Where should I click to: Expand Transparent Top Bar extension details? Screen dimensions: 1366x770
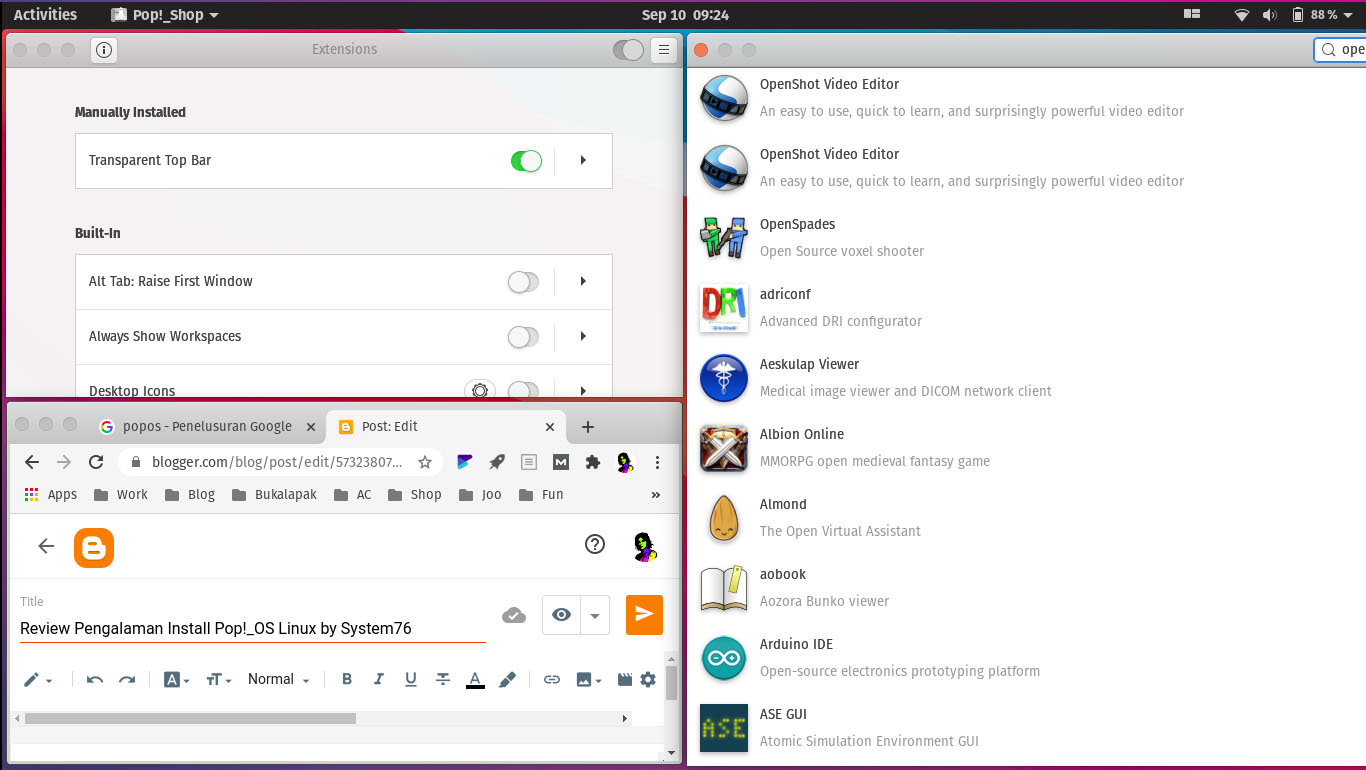(583, 160)
